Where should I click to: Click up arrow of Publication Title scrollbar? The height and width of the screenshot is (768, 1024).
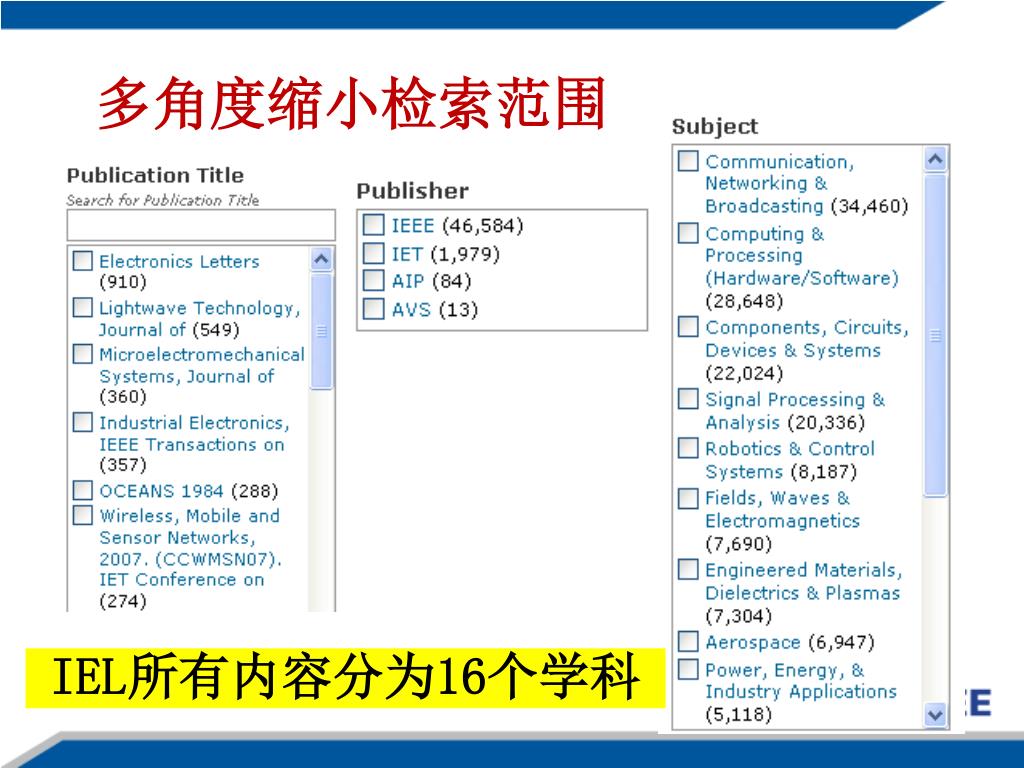tap(321, 260)
